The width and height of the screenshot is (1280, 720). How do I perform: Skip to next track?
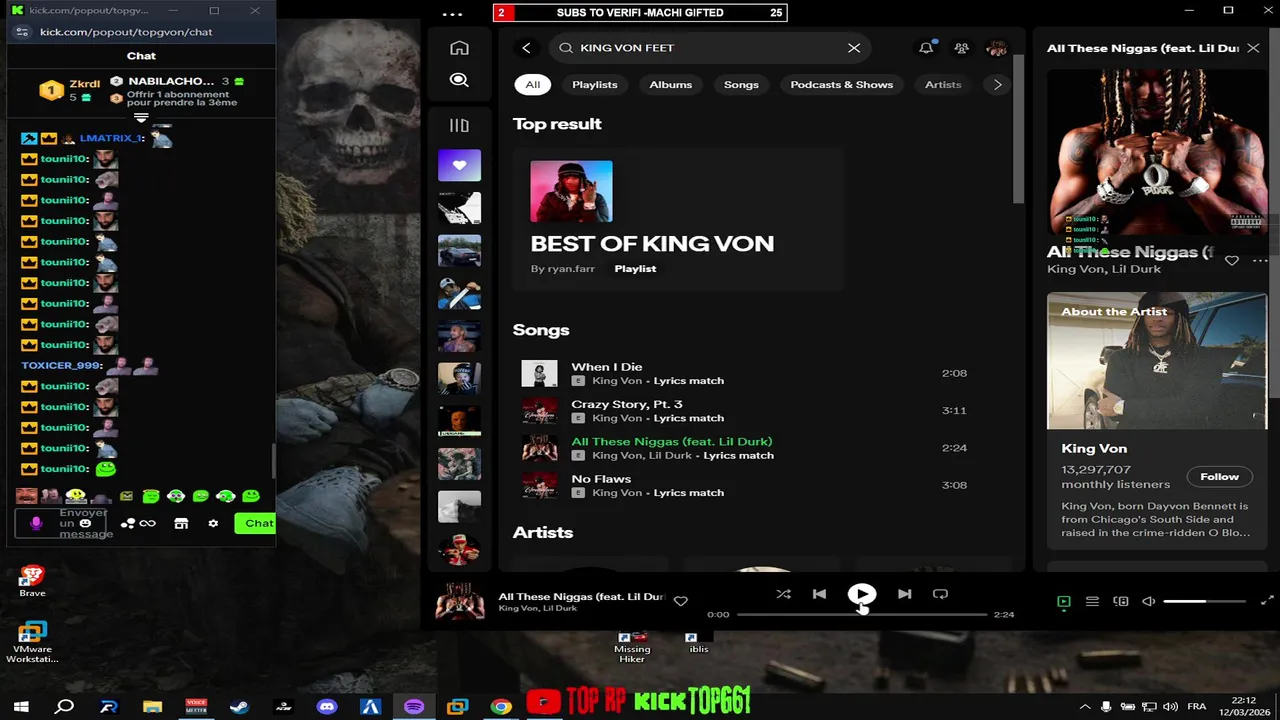click(x=904, y=594)
